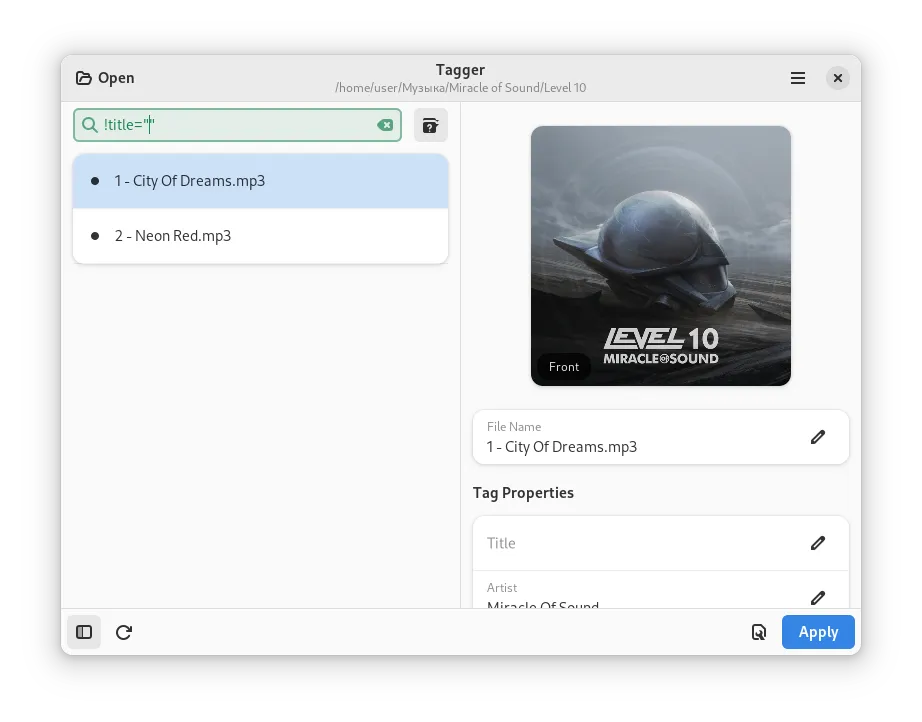This screenshot has width=922, height=722.
Task: Select 2 - Neon Red.mp3 file
Action: [x=260, y=236]
